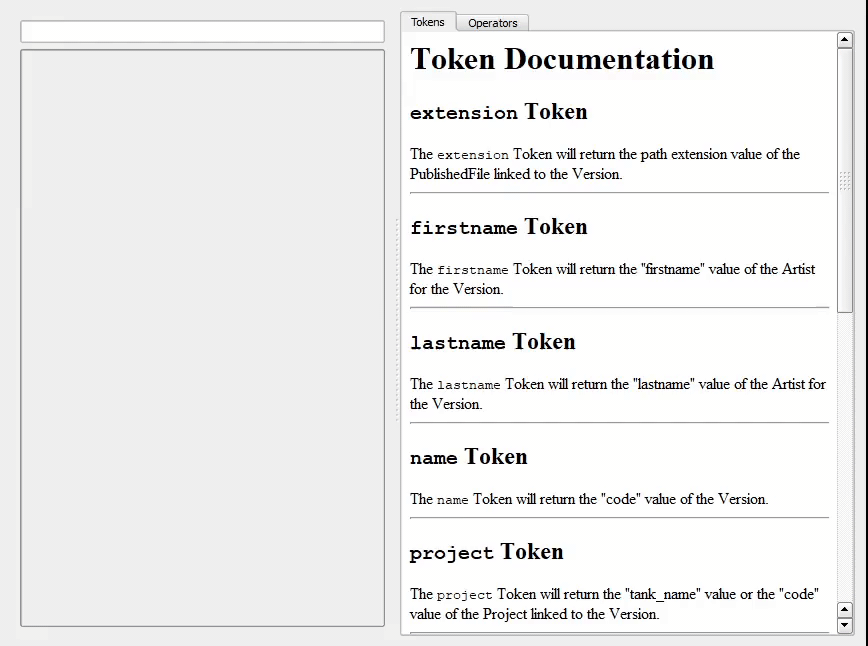Click the 'lastname Token' heading
The image size is (868, 646).
point(493,342)
